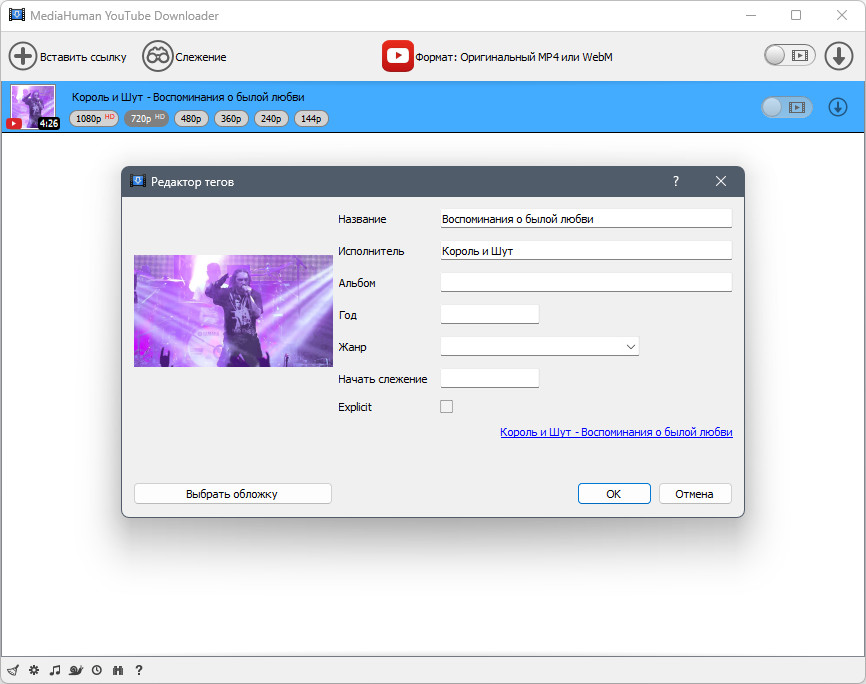Open the Король и Шут video link
This screenshot has width=866, height=684.
click(616, 432)
